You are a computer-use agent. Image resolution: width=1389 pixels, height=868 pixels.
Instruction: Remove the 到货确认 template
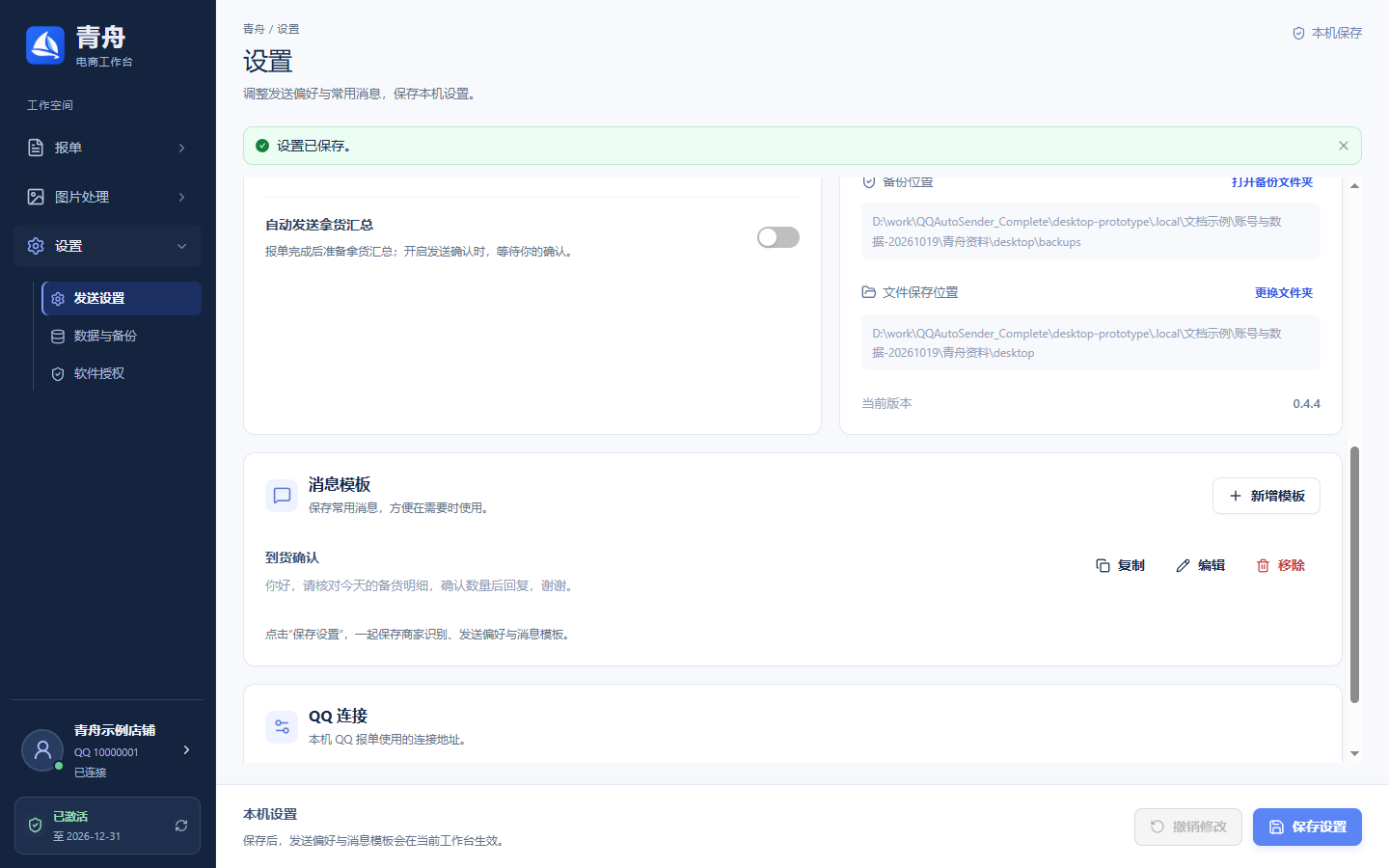coord(1281,565)
